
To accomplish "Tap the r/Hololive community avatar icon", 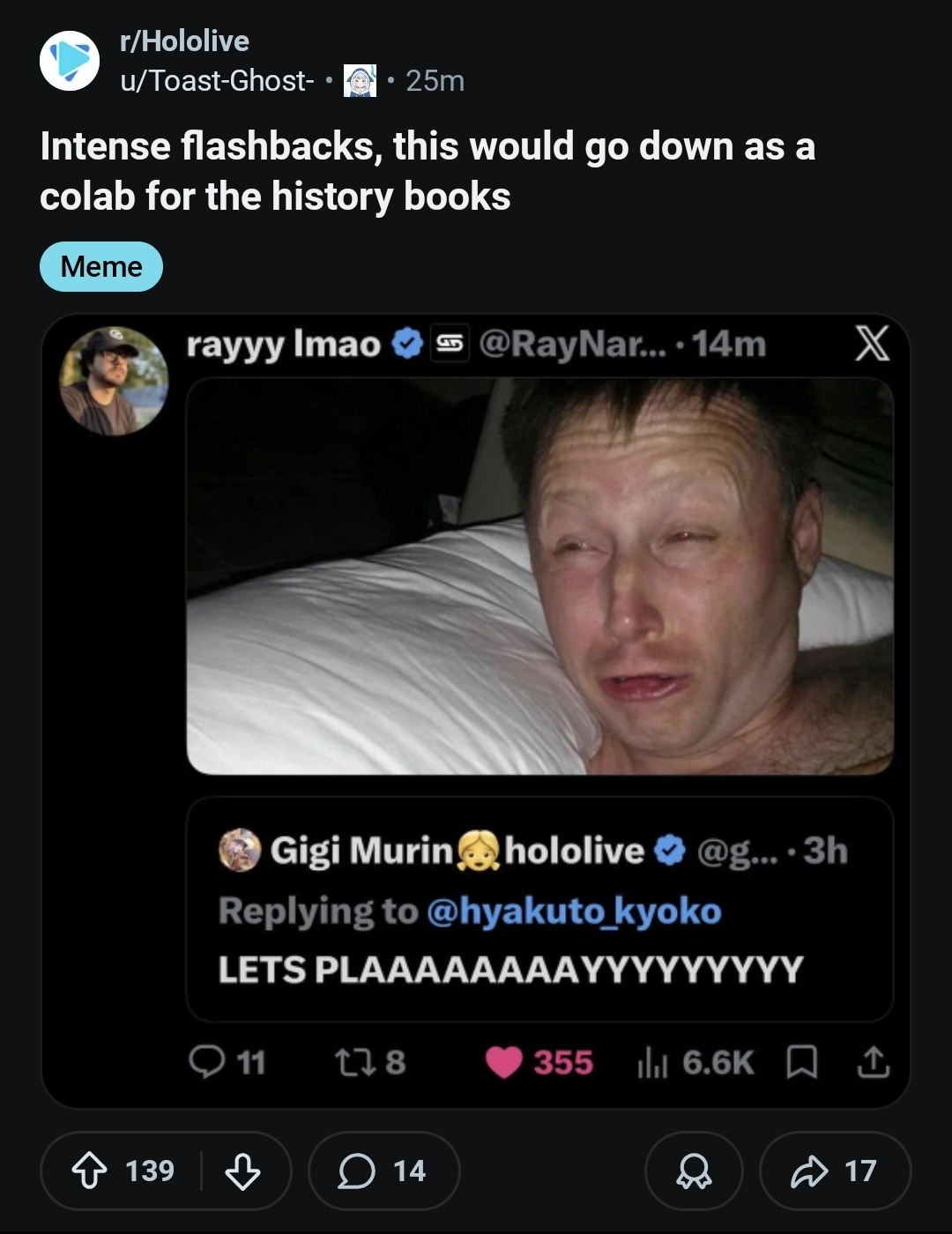I will pos(70,61).
